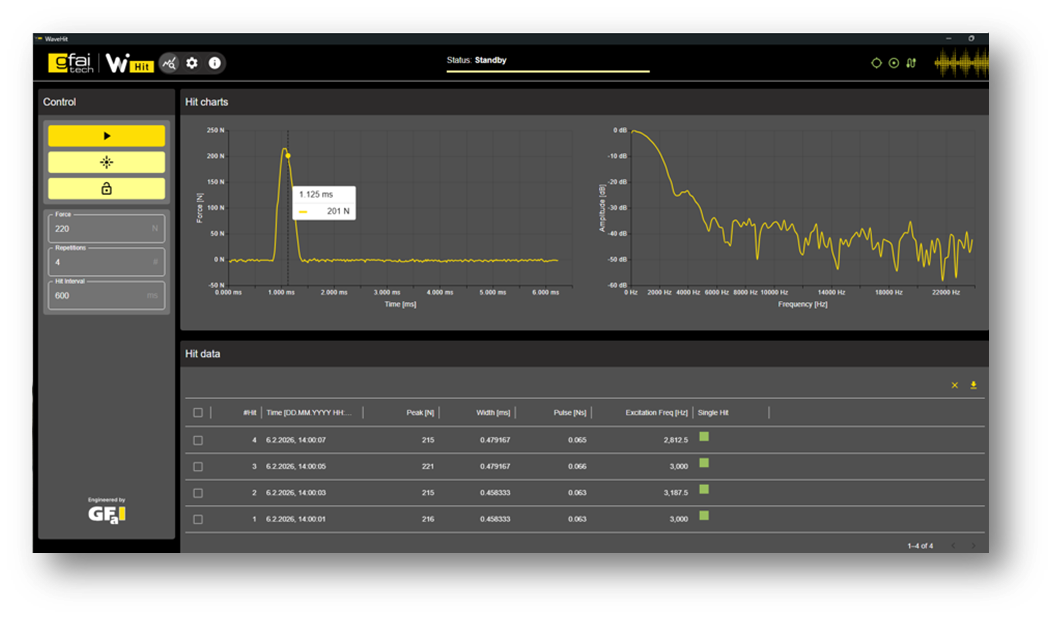The image size is (1054, 618).
Task: Click the peak value 221
Action: pyautogui.click(x=428, y=467)
